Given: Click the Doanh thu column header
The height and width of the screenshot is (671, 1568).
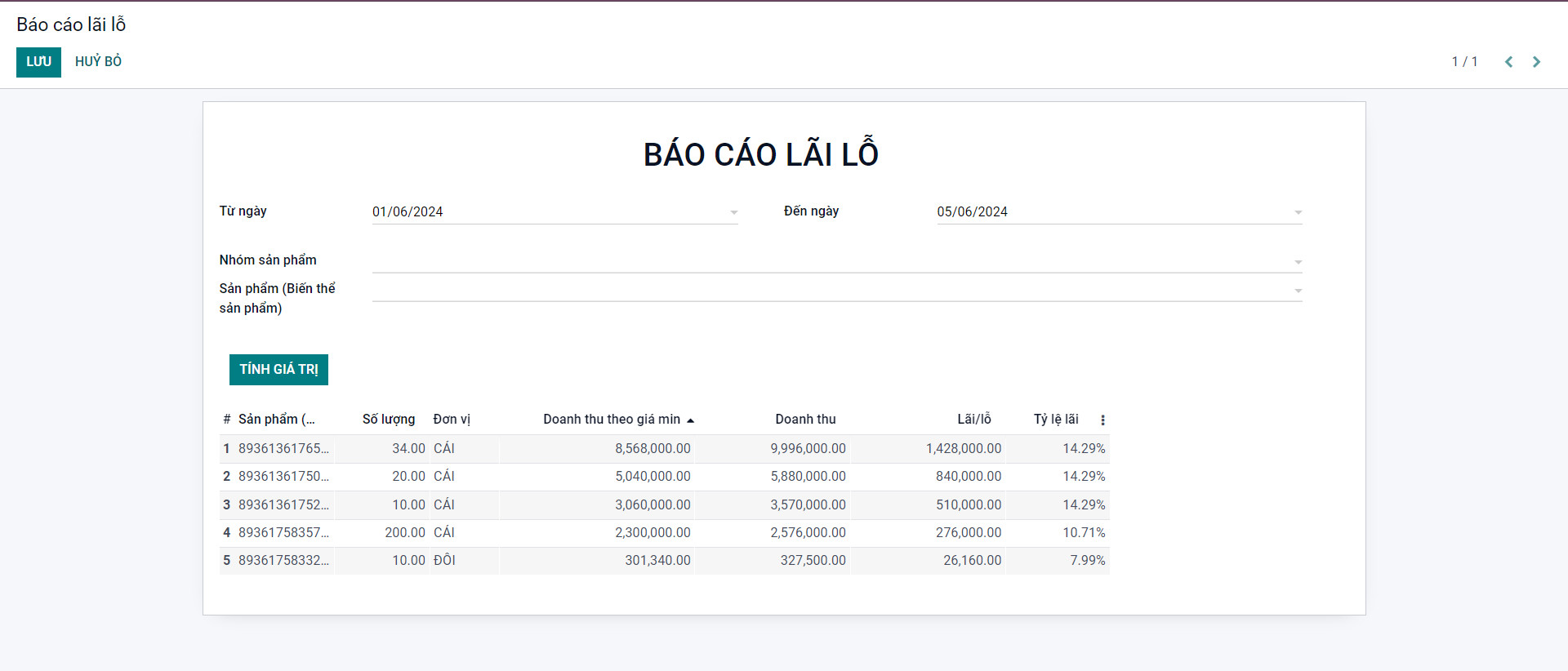Looking at the screenshot, I should pos(804,420).
